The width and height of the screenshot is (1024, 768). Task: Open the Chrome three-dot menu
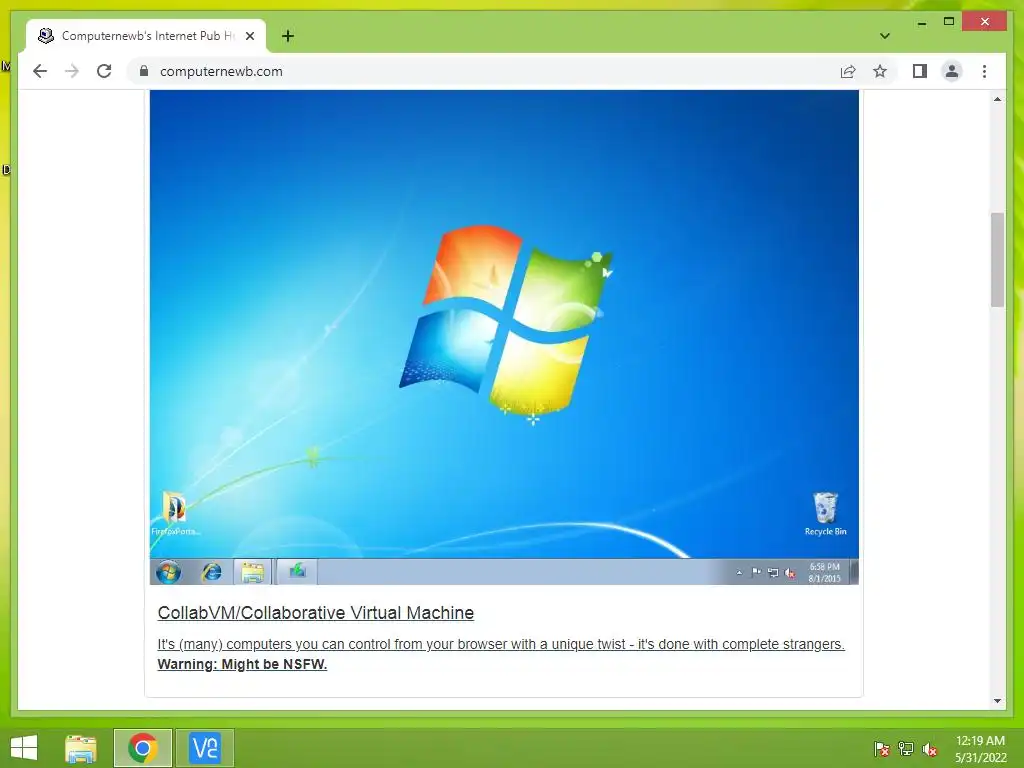[984, 71]
